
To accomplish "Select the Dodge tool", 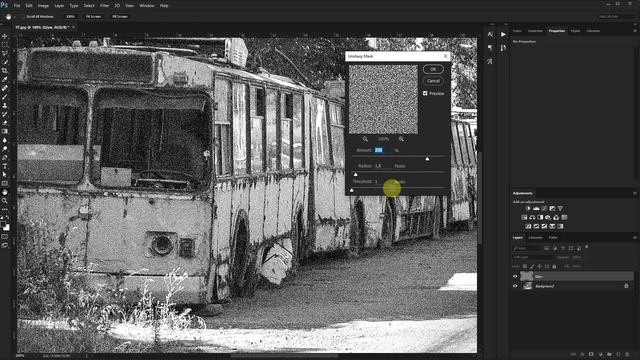I will [5, 149].
